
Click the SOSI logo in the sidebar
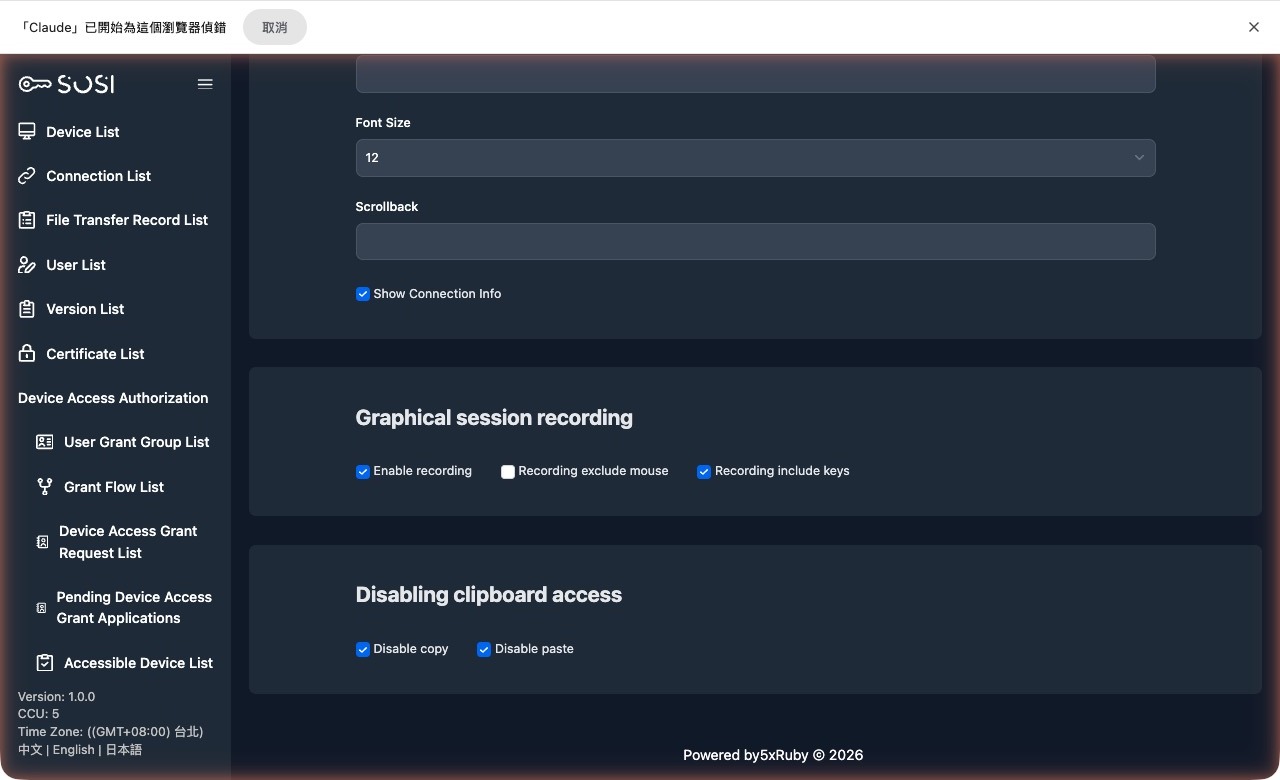point(65,84)
